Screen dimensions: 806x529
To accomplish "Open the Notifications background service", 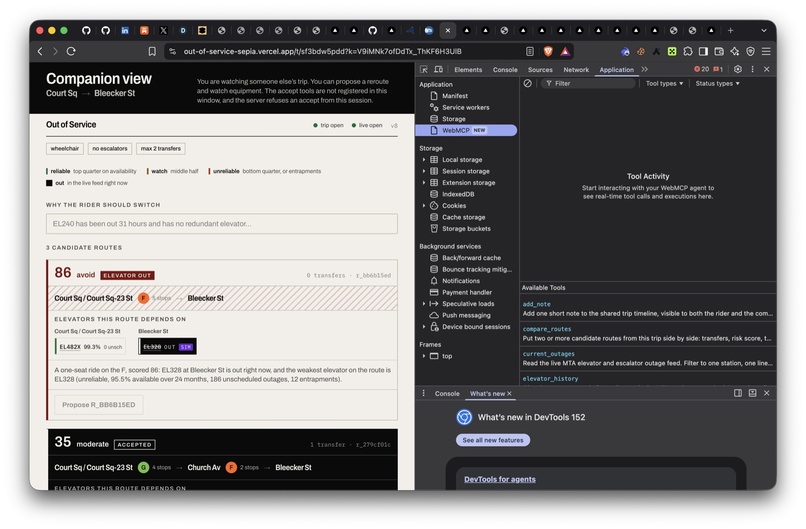I will pos(461,281).
